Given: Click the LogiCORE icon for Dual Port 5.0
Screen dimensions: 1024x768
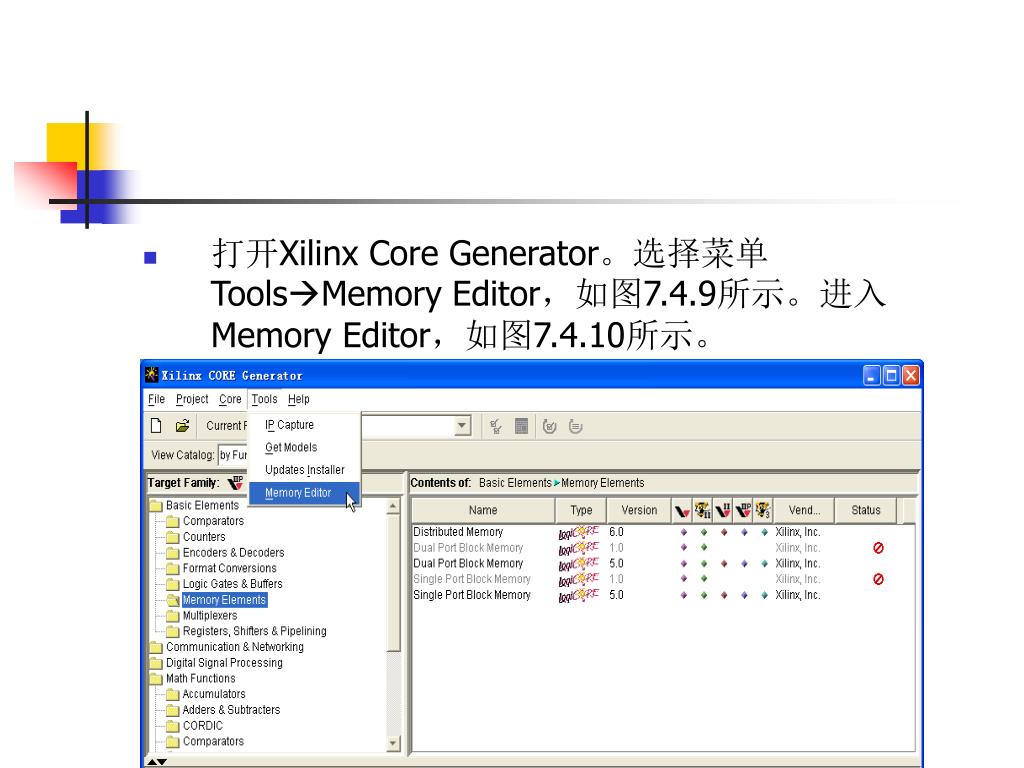Looking at the screenshot, I should [579, 564].
